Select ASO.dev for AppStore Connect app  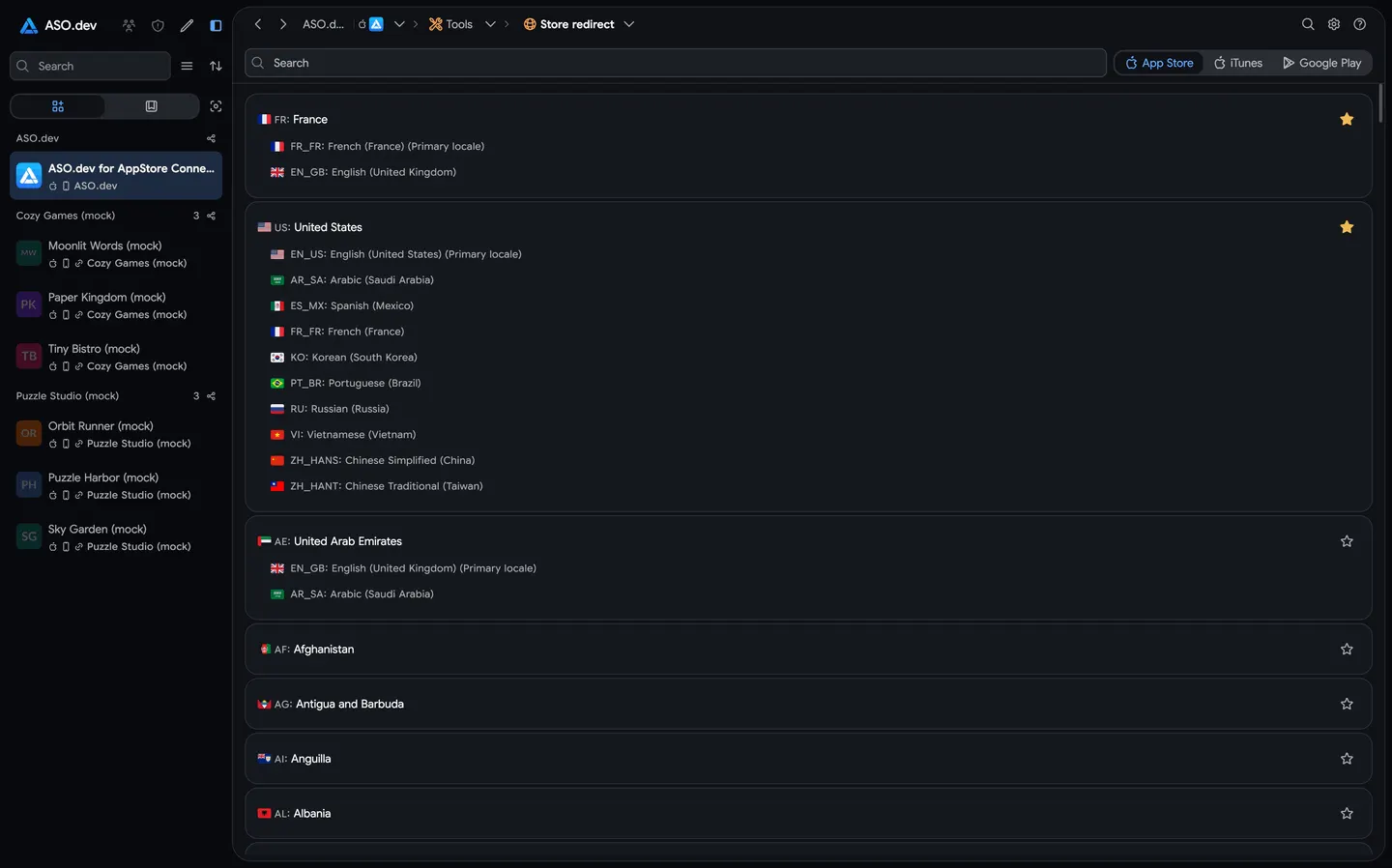[x=116, y=176]
